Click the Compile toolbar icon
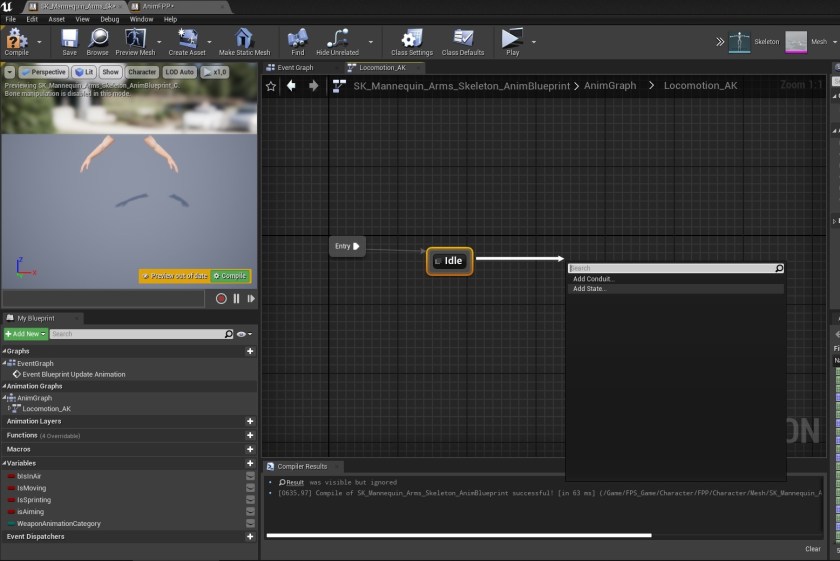This screenshot has width=840, height=561. click(x=16, y=41)
